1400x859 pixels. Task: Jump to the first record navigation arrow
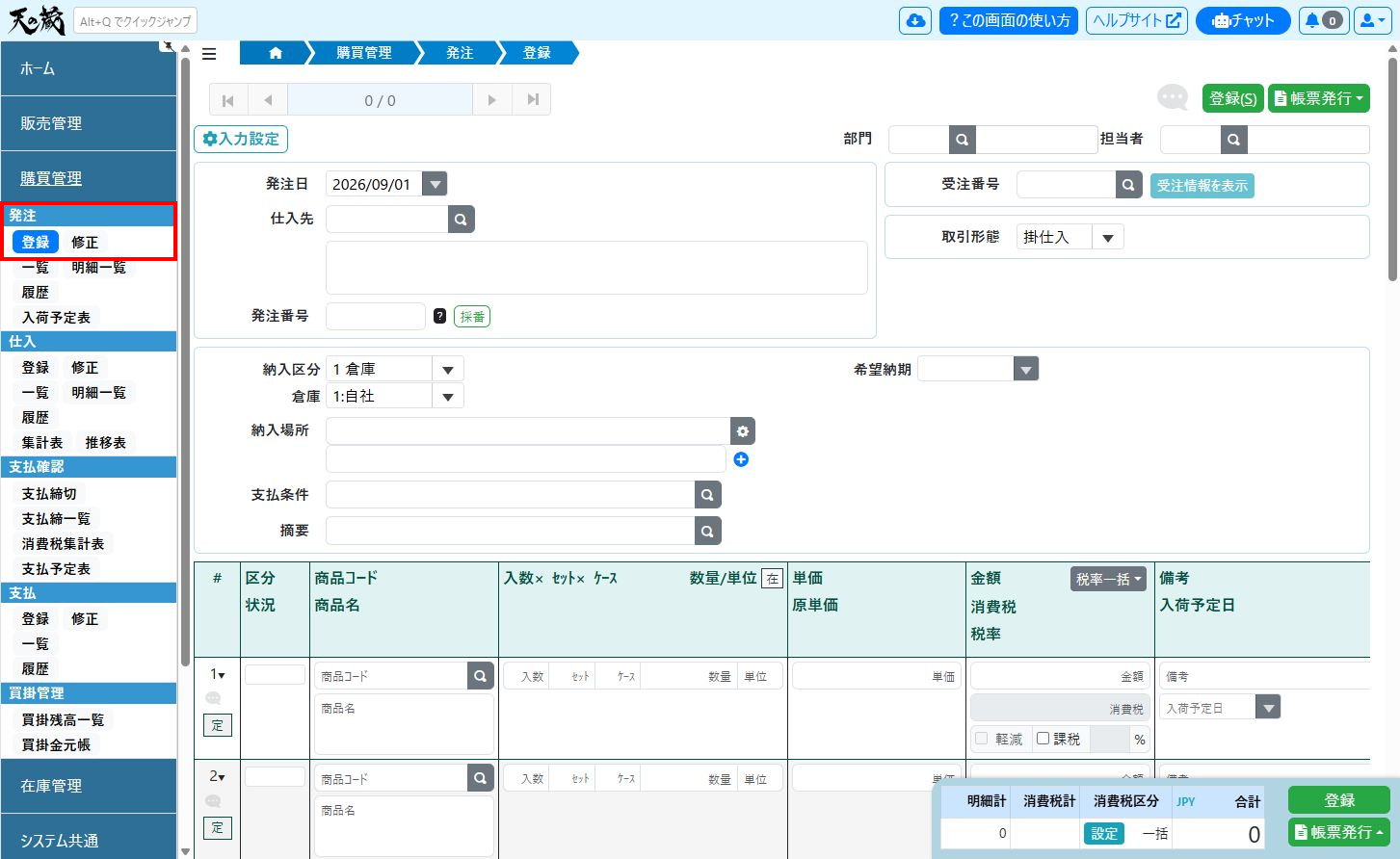(228, 100)
